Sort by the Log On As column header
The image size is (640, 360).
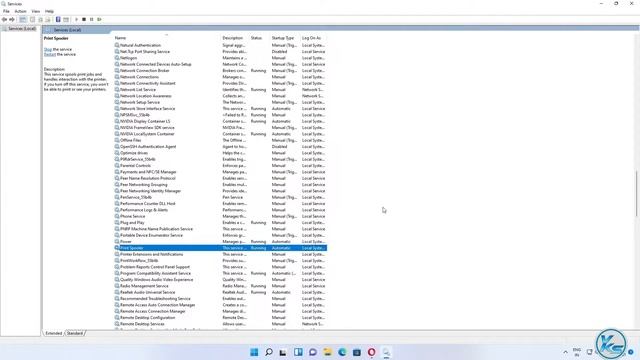[x=313, y=38]
